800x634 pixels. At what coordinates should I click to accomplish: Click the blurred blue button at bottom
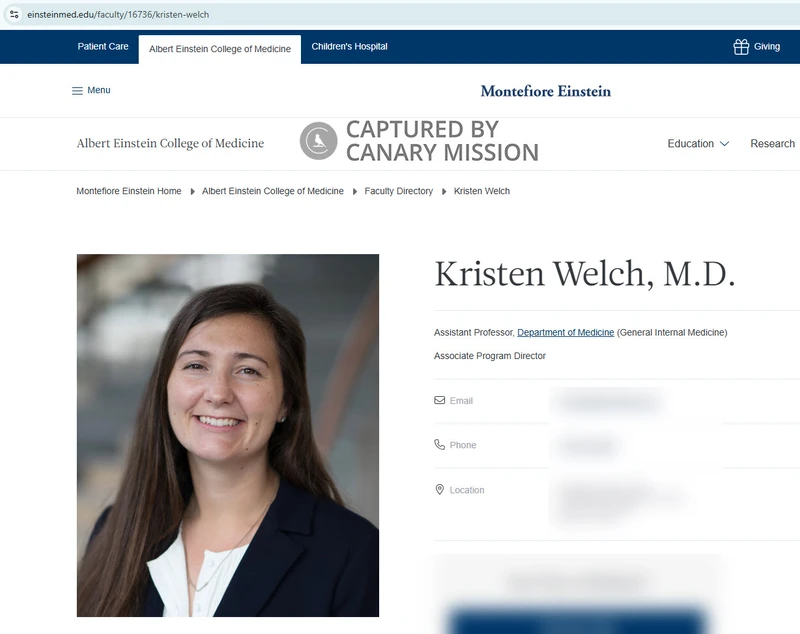(x=577, y=620)
